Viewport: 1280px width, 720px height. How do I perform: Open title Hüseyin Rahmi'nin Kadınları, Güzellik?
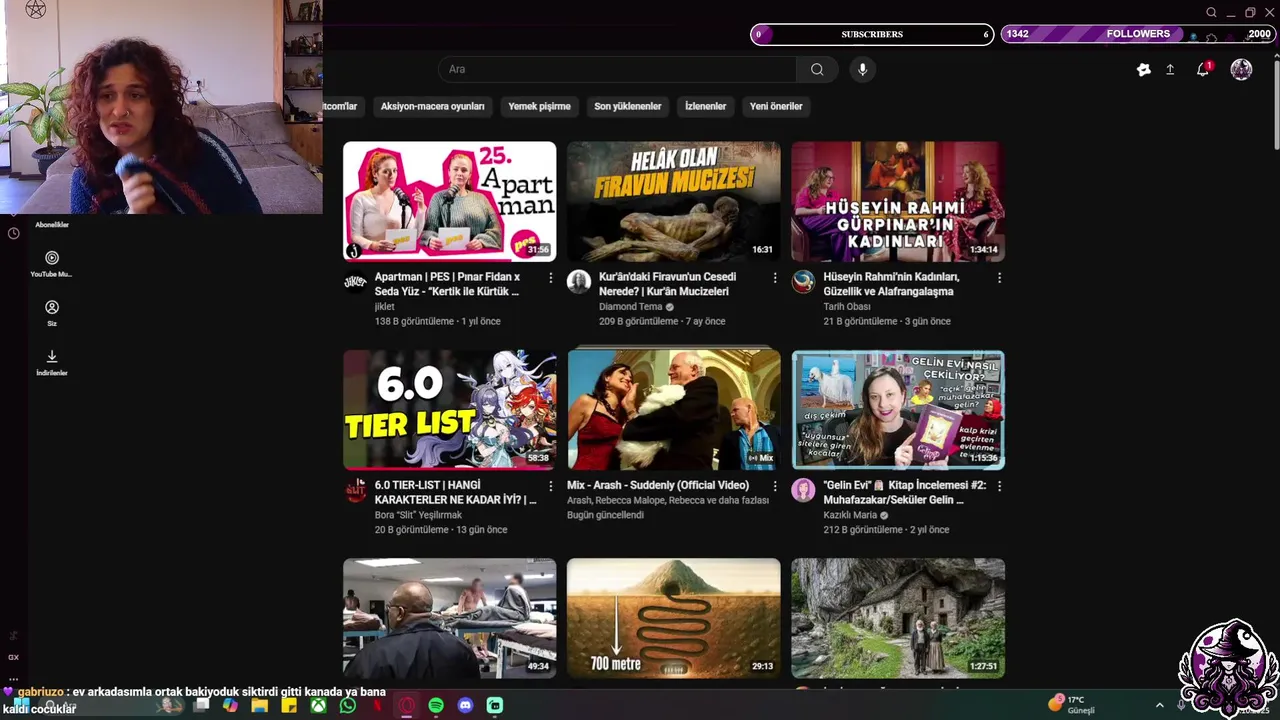891,284
